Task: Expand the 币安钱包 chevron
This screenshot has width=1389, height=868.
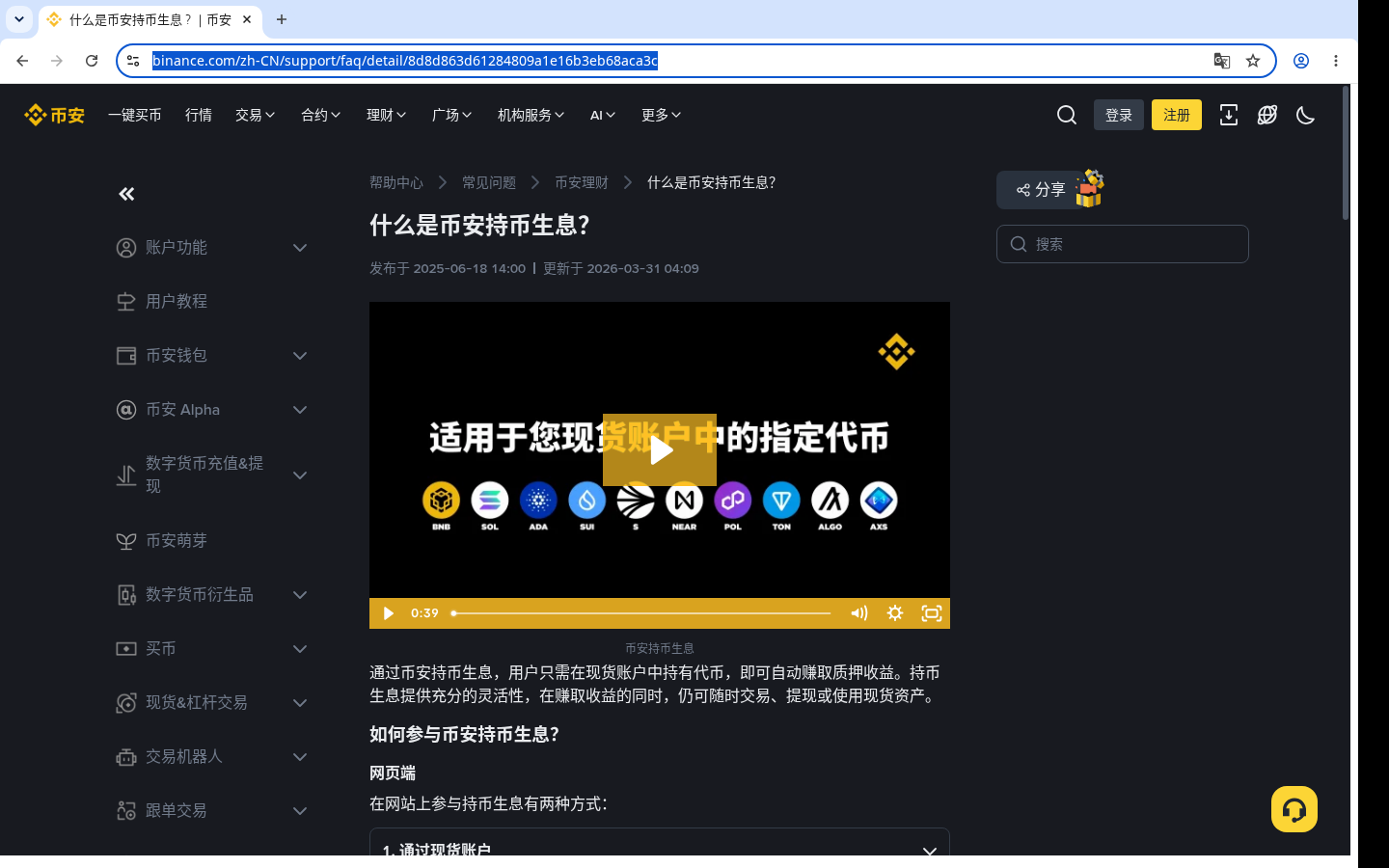Action: coord(300,356)
